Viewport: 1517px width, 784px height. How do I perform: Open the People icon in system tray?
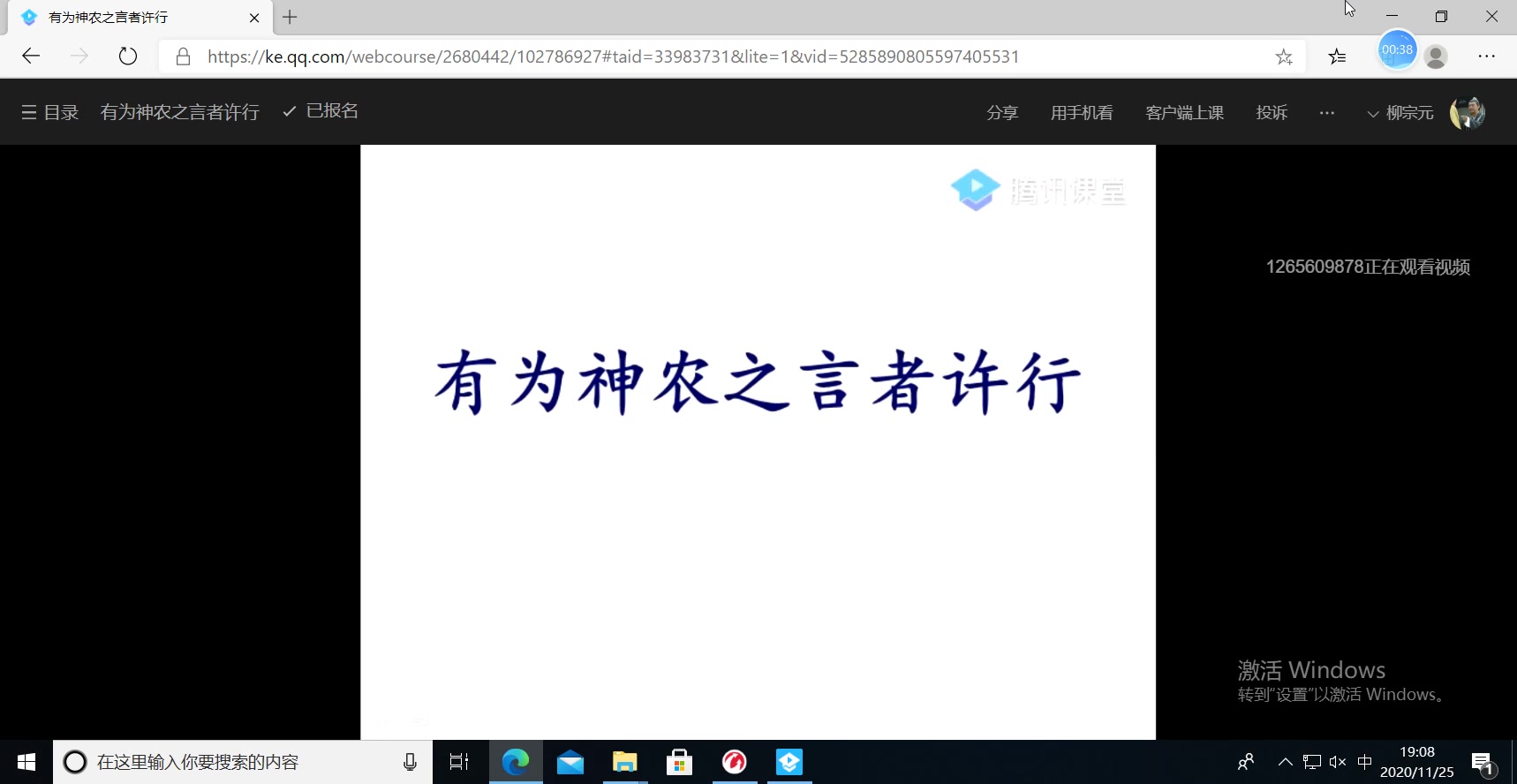(x=1246, y=762)
